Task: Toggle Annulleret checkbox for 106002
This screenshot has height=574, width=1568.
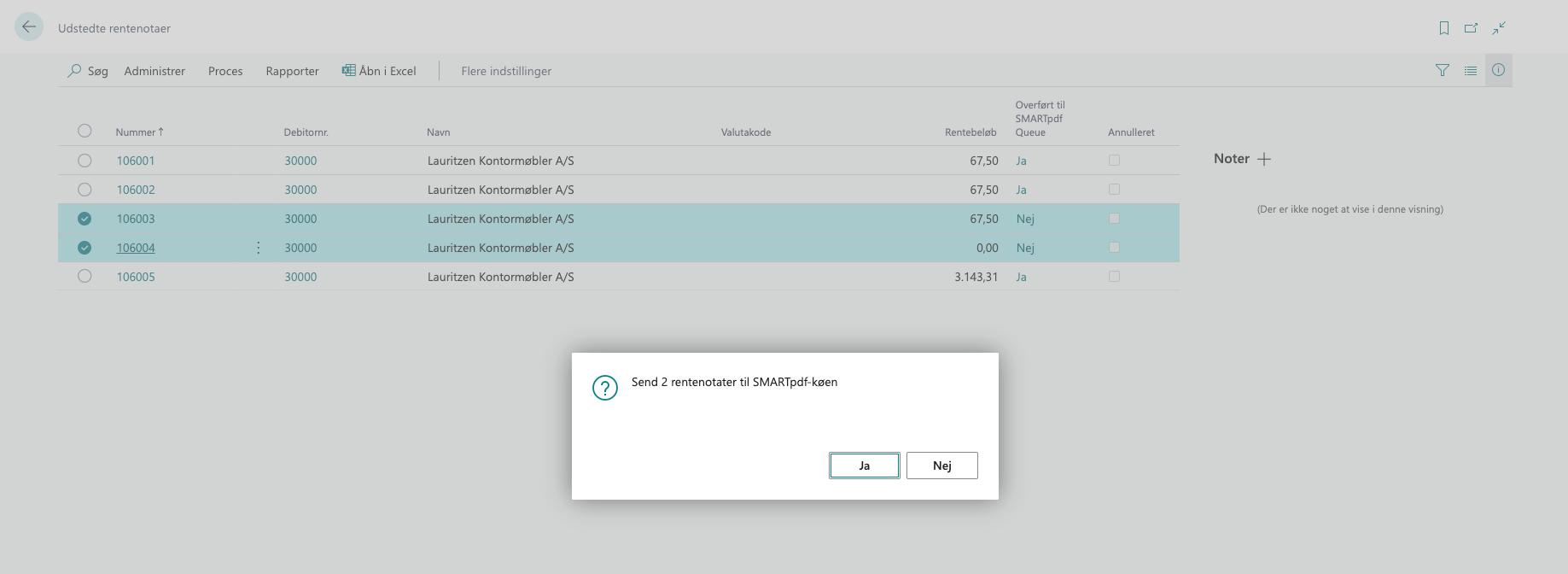Action: [1114, 190]
